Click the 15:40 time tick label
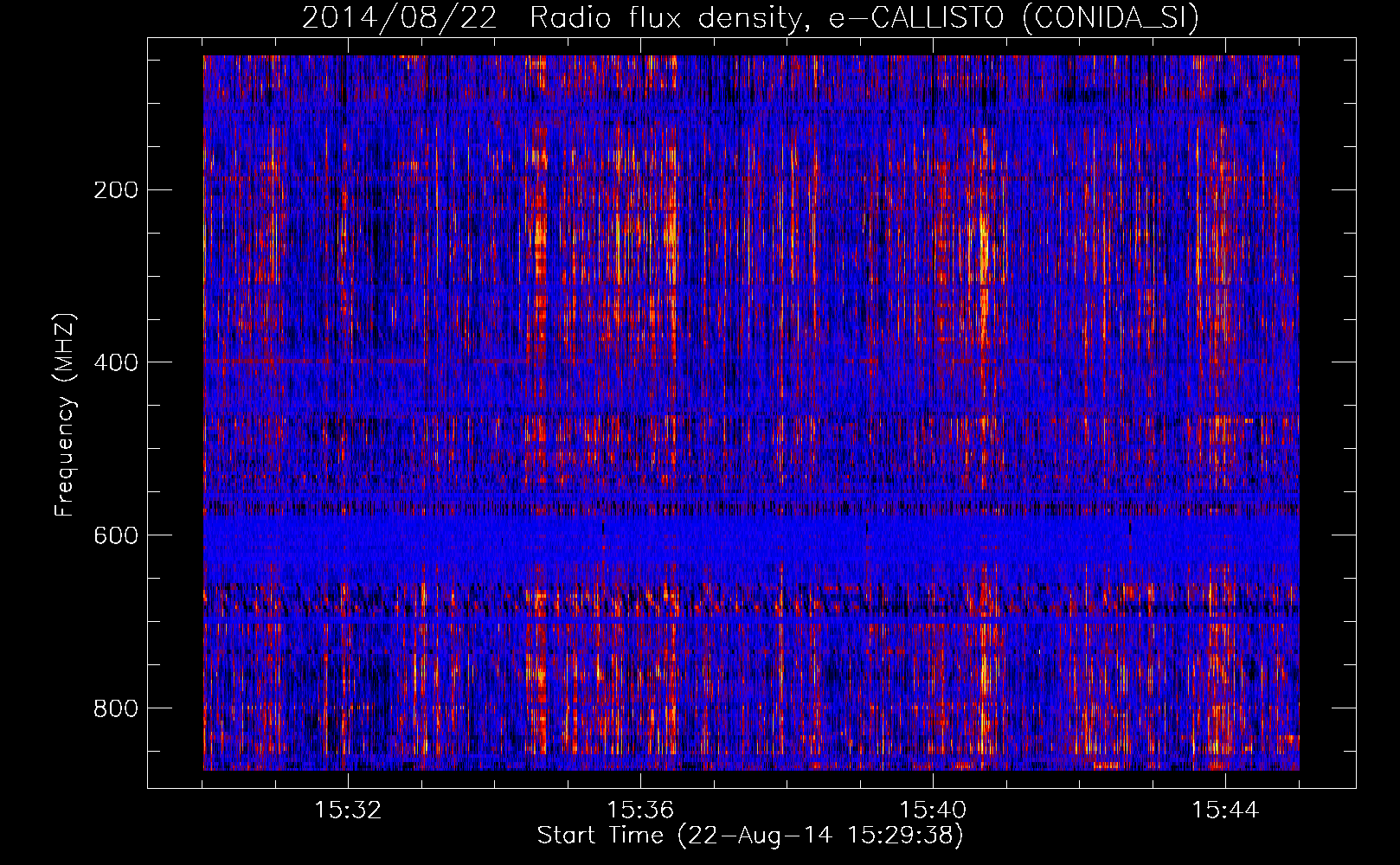1400x865 pixels. 933,810
